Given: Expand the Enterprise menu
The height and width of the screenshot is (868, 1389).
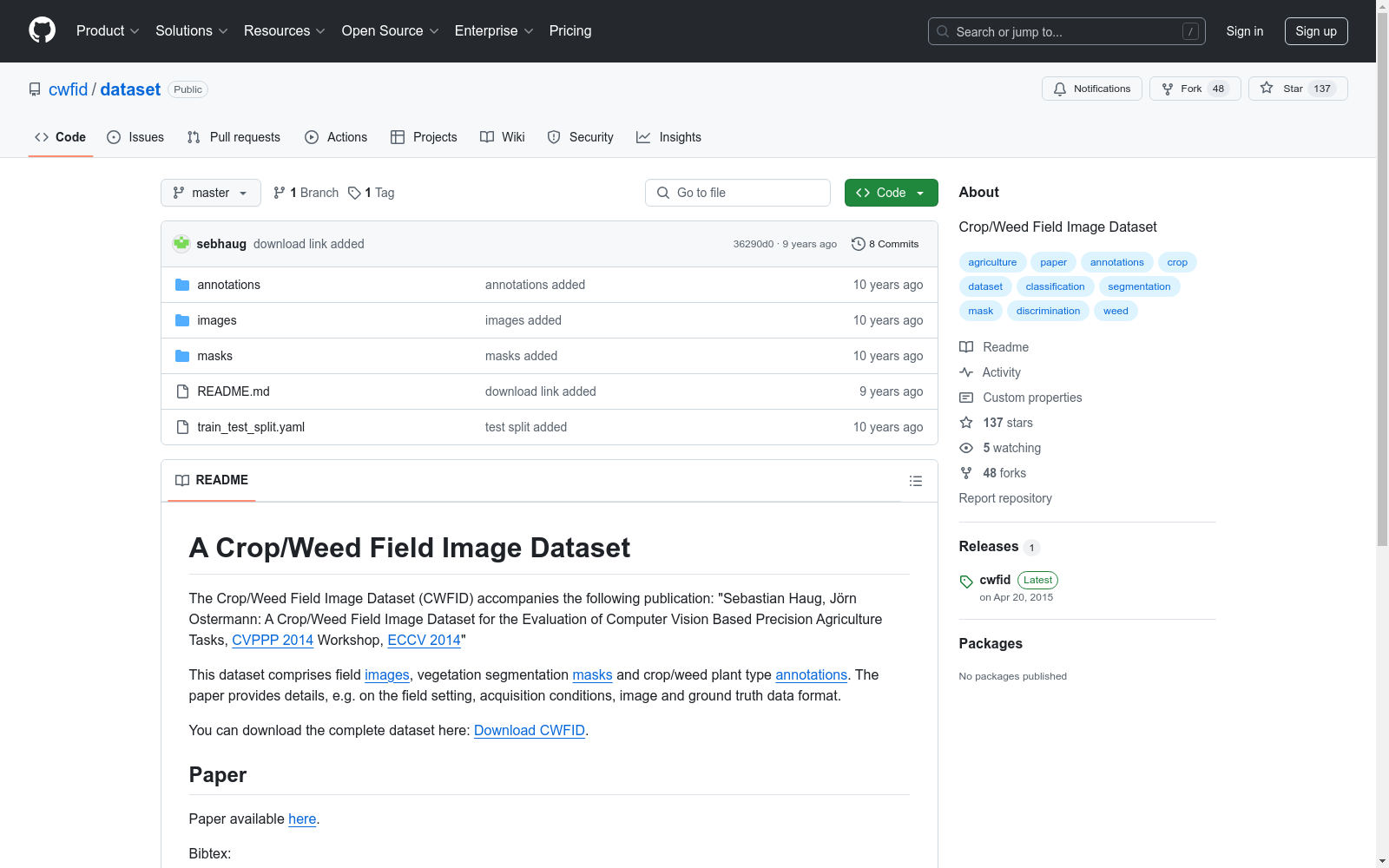Looking at the screenshot, I should tap(494, 30).
